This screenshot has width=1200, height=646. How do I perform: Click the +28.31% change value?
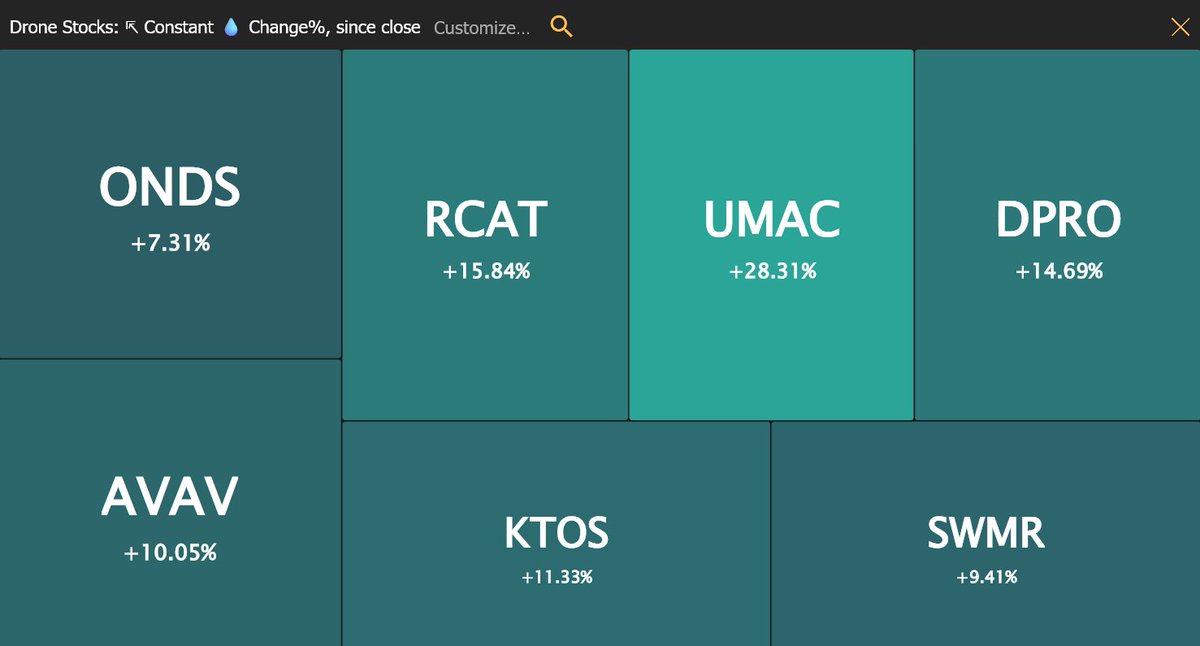(x=772, y=271)
